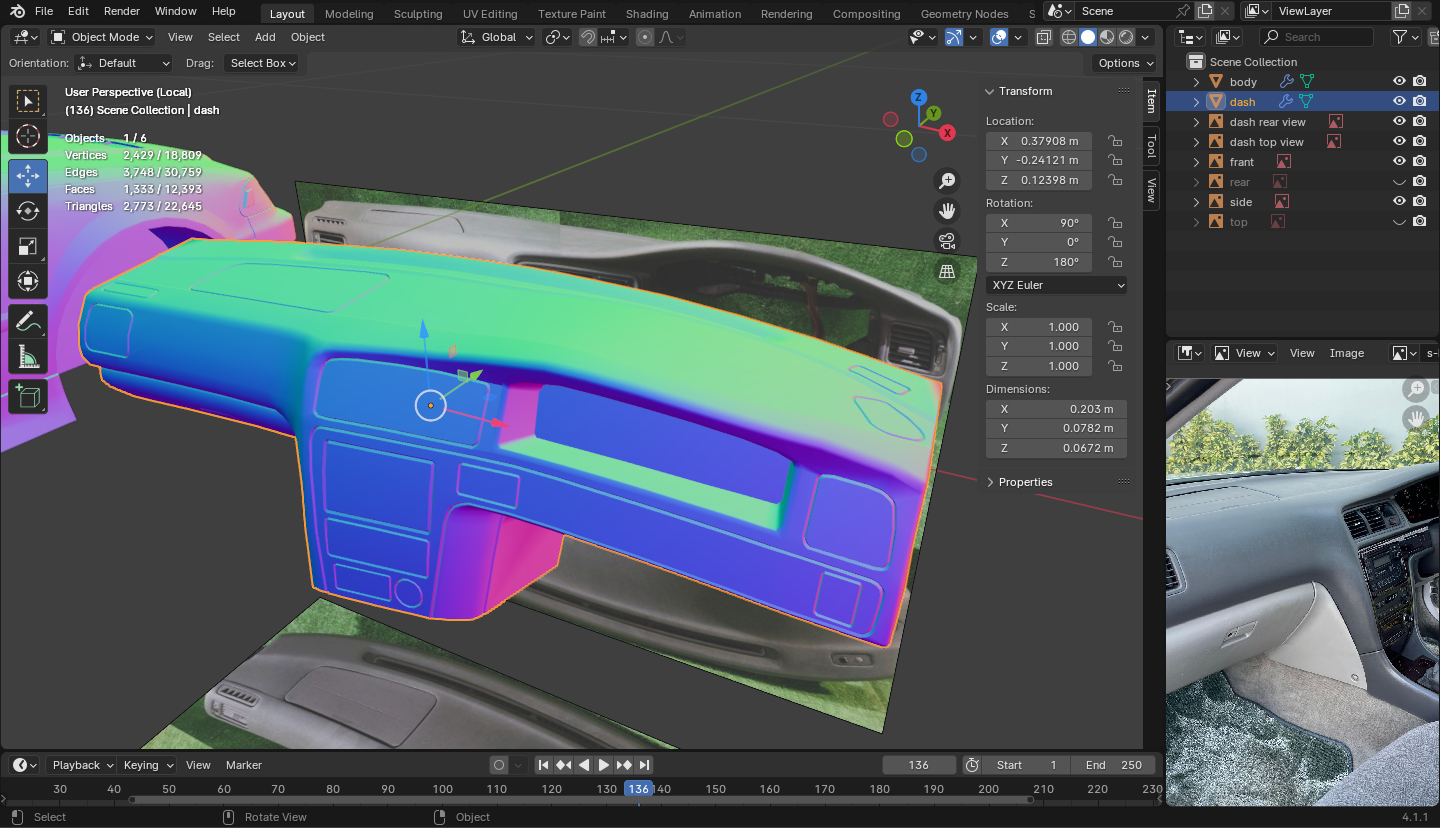The height and width of the screenshot is (828, 1440).
Task: Jump to the timeline end frame
Action: (x=645, y=765)
